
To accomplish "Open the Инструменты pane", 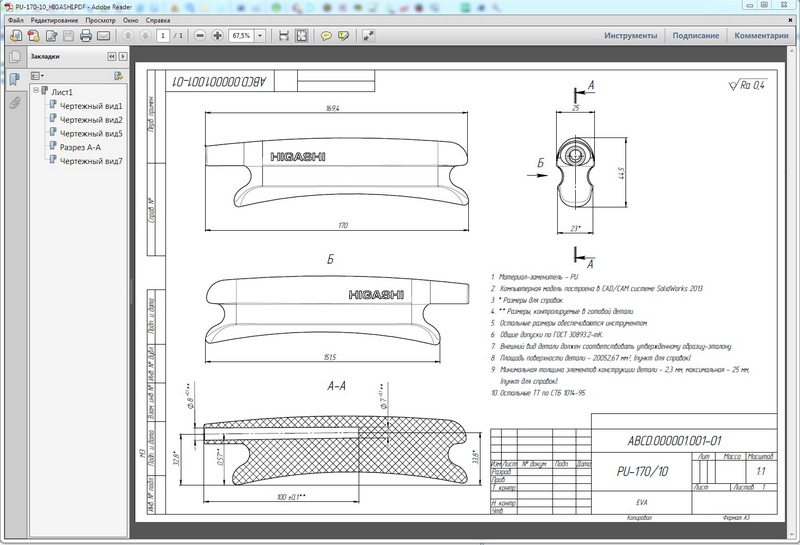I will pos(631,36).
